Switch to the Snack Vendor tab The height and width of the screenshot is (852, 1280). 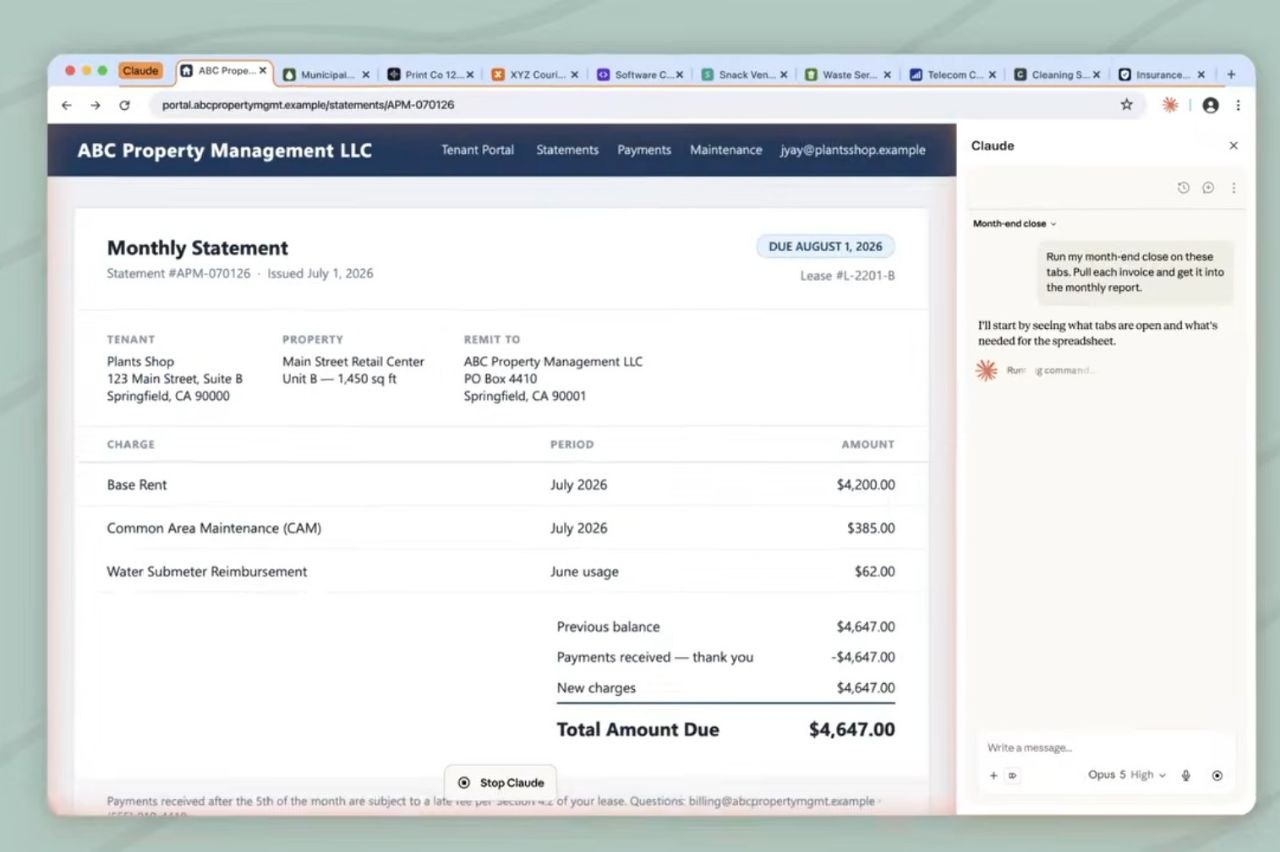(744, 75)
